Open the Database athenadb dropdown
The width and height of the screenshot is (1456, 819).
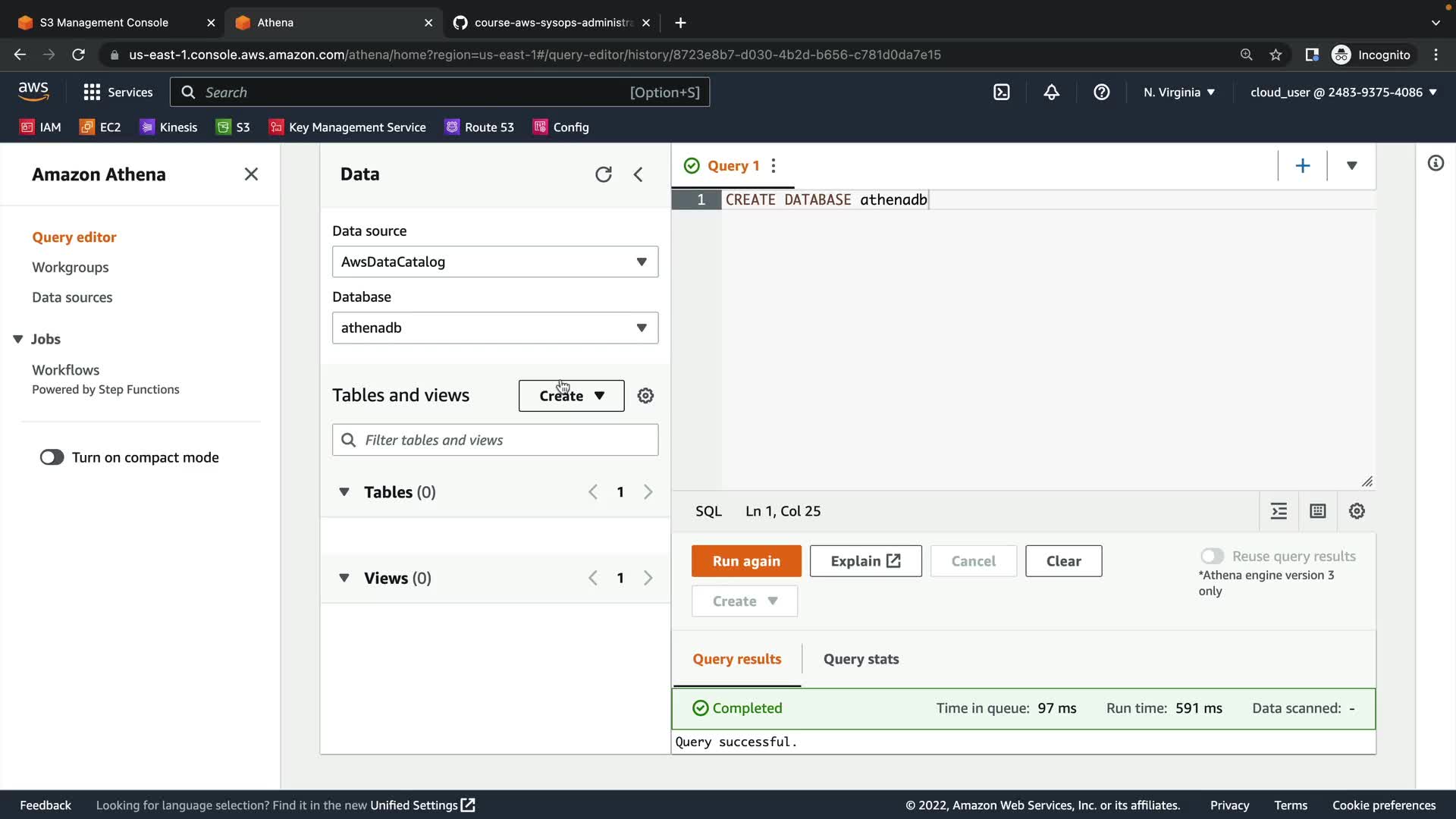click(x=494, y=328)
